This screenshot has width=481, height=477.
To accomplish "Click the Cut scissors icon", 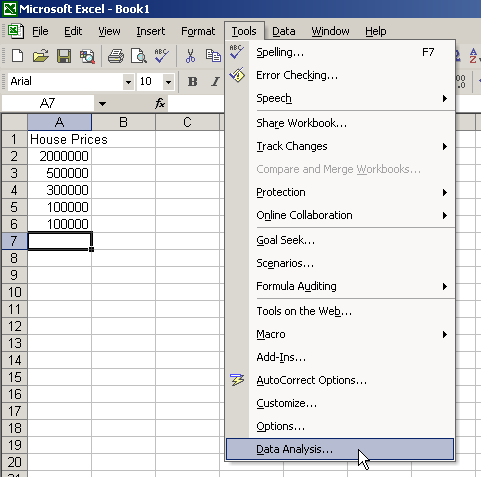I will (190, 56).
